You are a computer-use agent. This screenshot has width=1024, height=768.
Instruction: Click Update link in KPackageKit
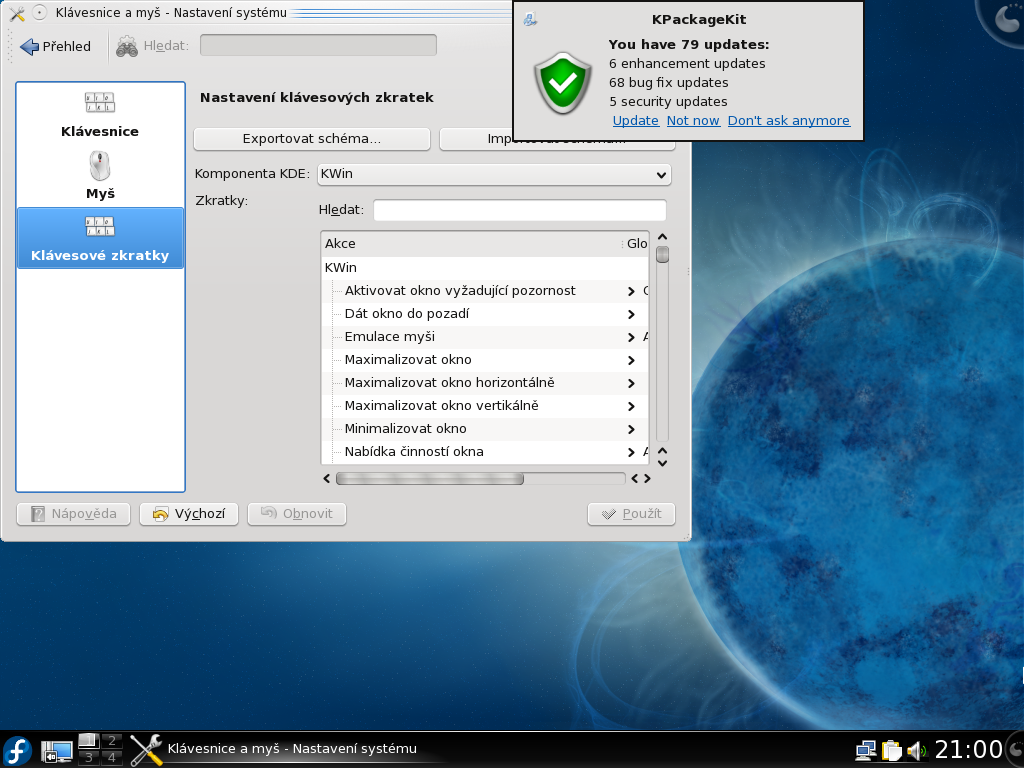coord(635,120)
